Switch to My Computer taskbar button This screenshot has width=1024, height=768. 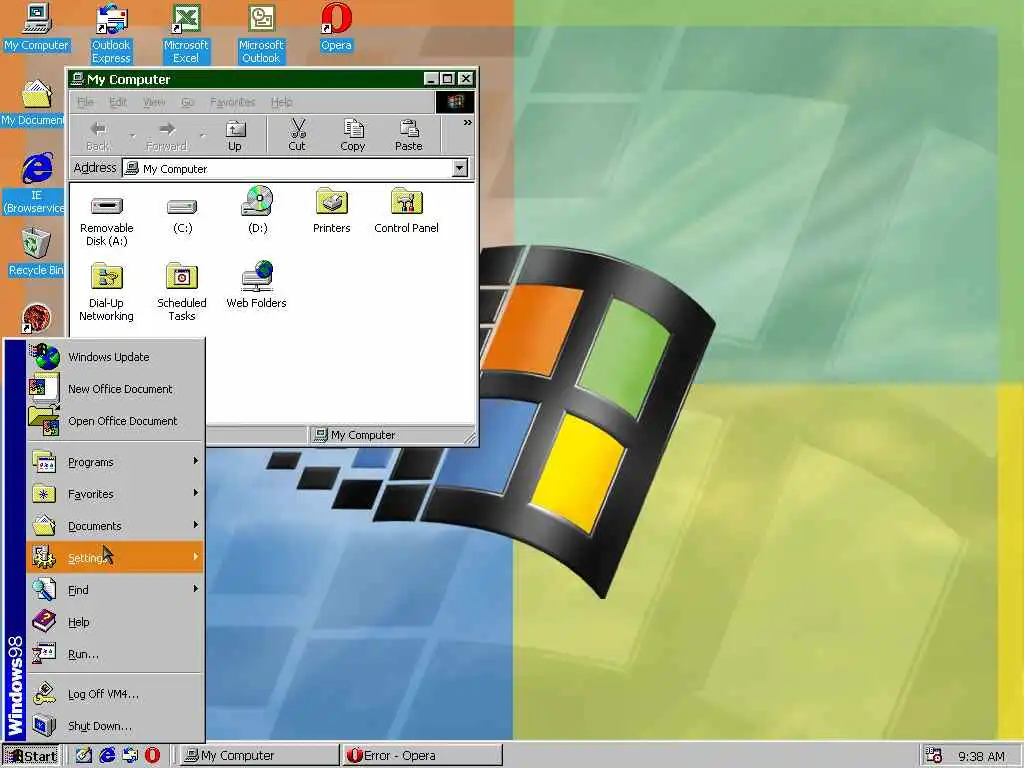[259, 756]
